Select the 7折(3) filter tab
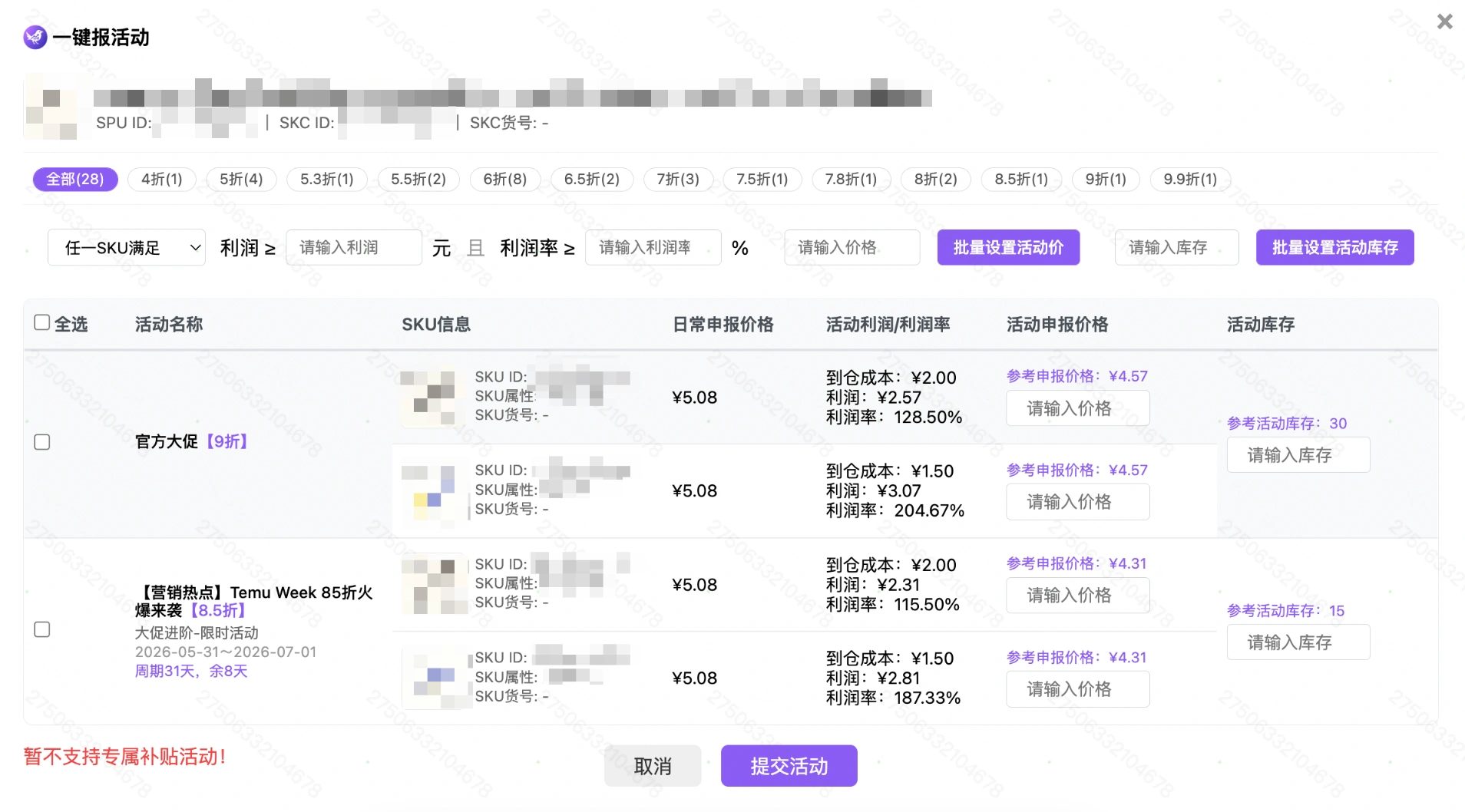Viewport: 1465px width, 812px height. (678, 179)
